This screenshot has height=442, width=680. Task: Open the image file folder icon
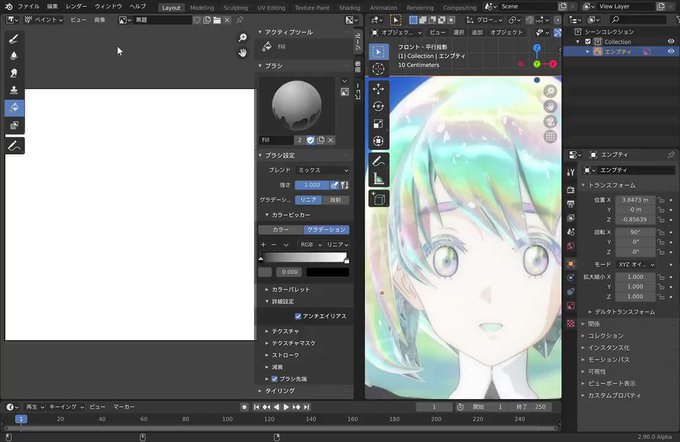tap(217, 20)
